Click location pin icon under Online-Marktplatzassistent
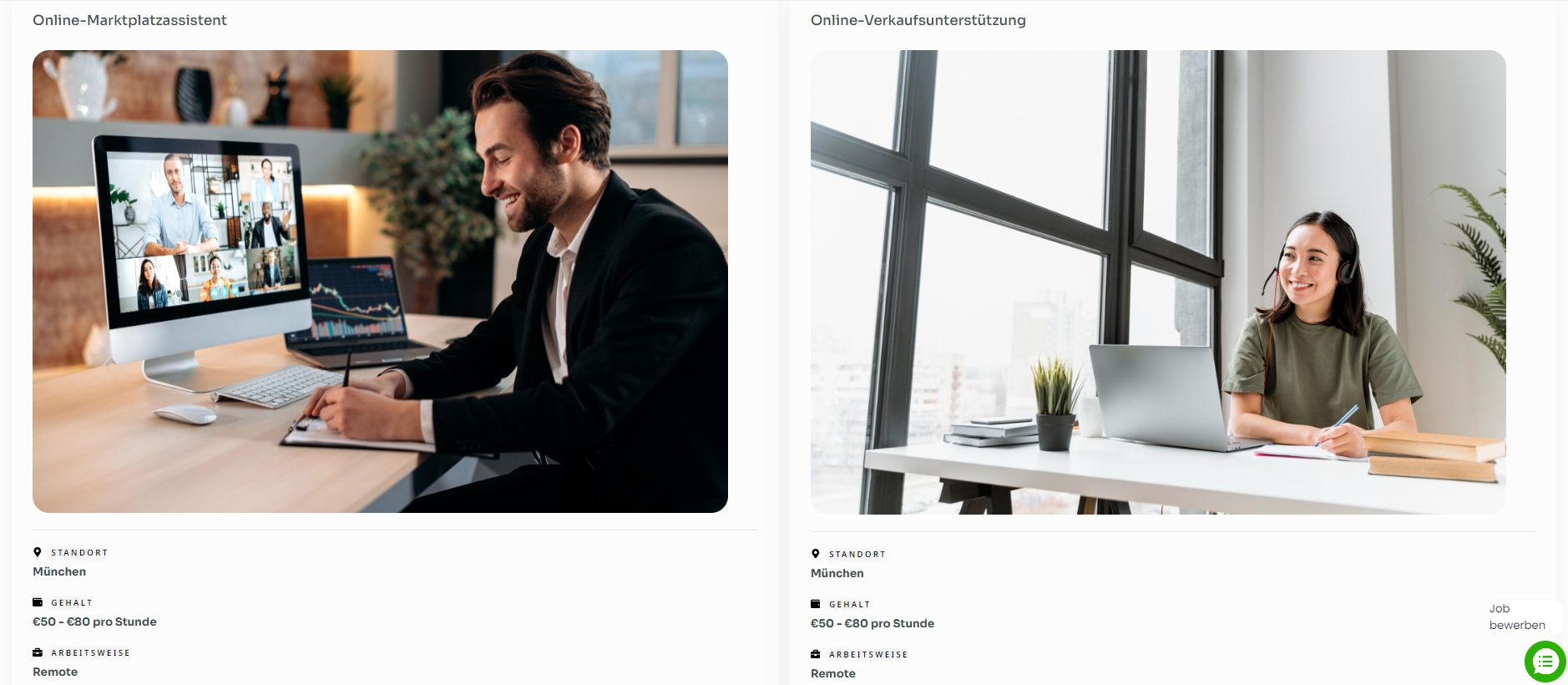The image size is (1568, 685). [38, 552]
